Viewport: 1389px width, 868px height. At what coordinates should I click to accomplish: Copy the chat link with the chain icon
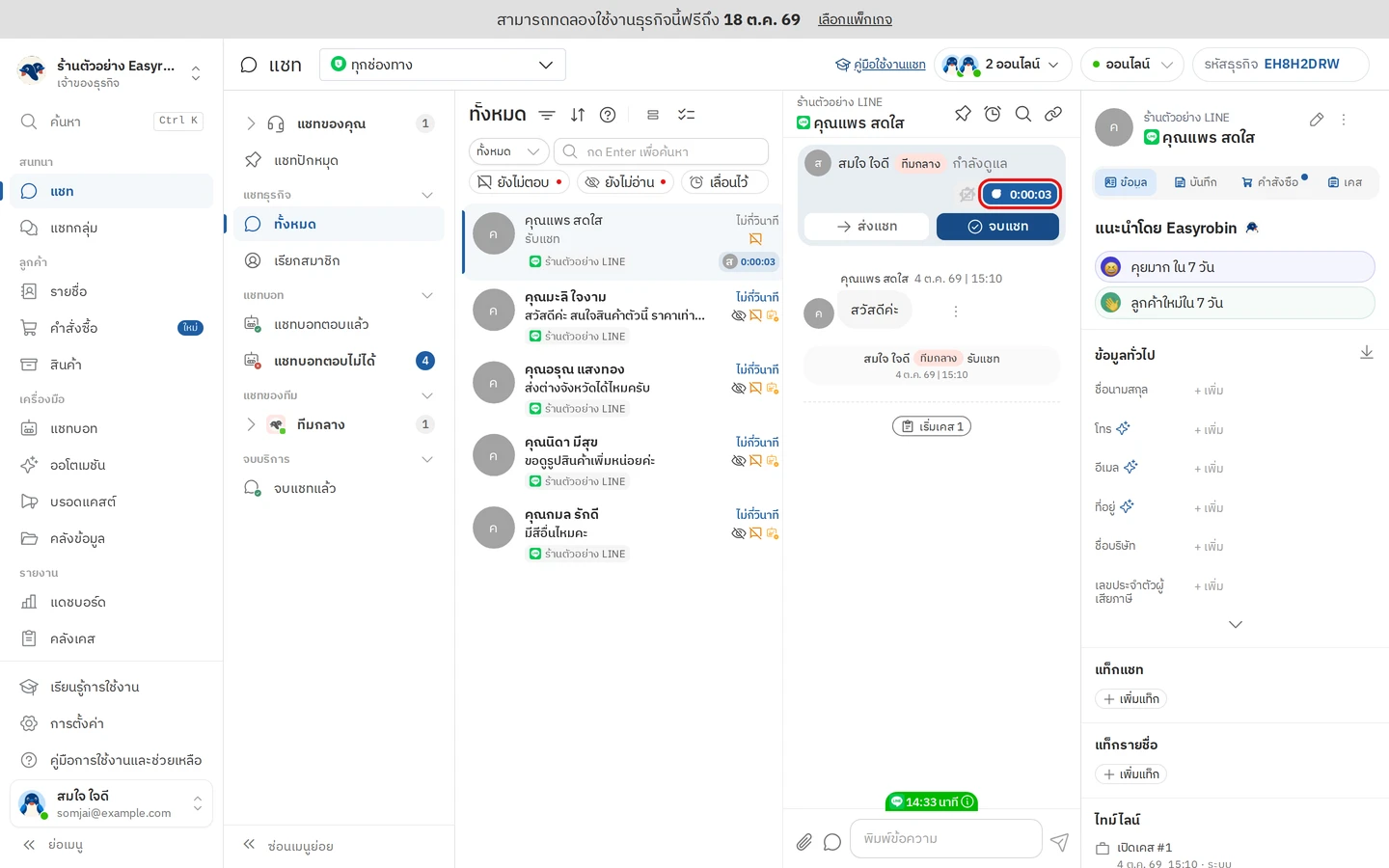(1053, 114)
